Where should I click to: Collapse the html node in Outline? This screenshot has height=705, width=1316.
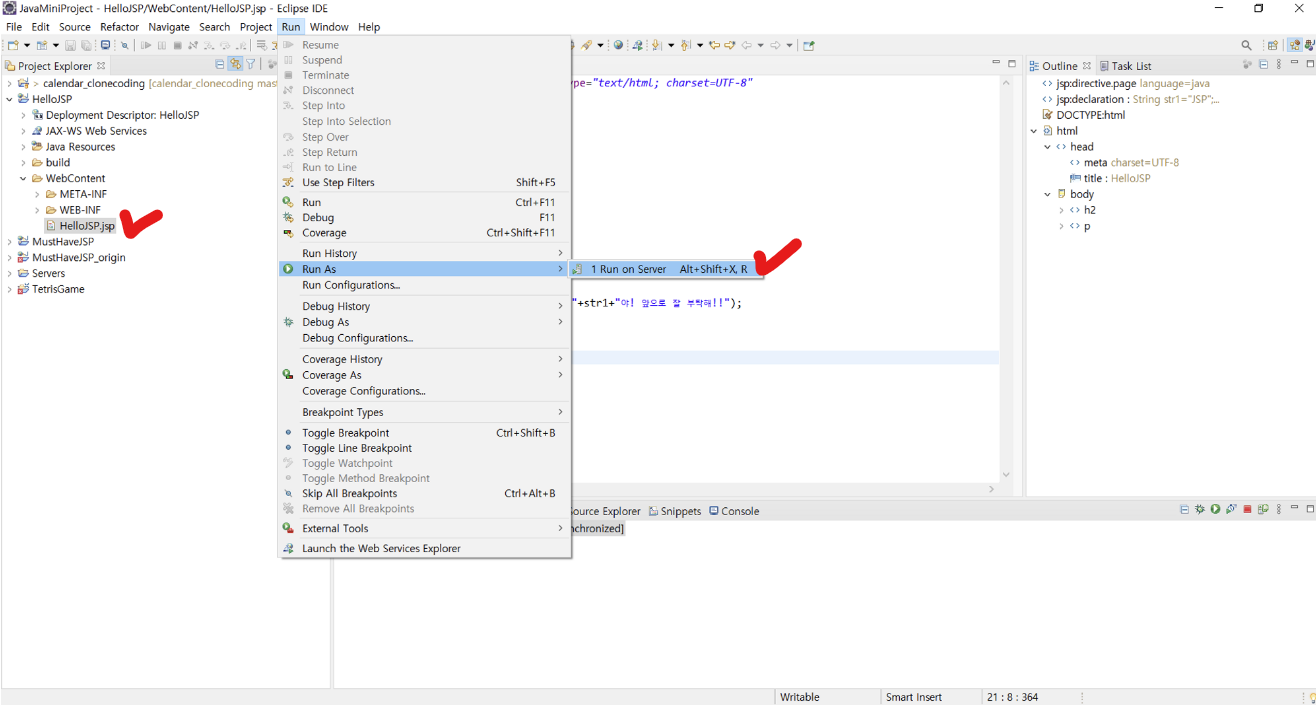(1034, 131)
